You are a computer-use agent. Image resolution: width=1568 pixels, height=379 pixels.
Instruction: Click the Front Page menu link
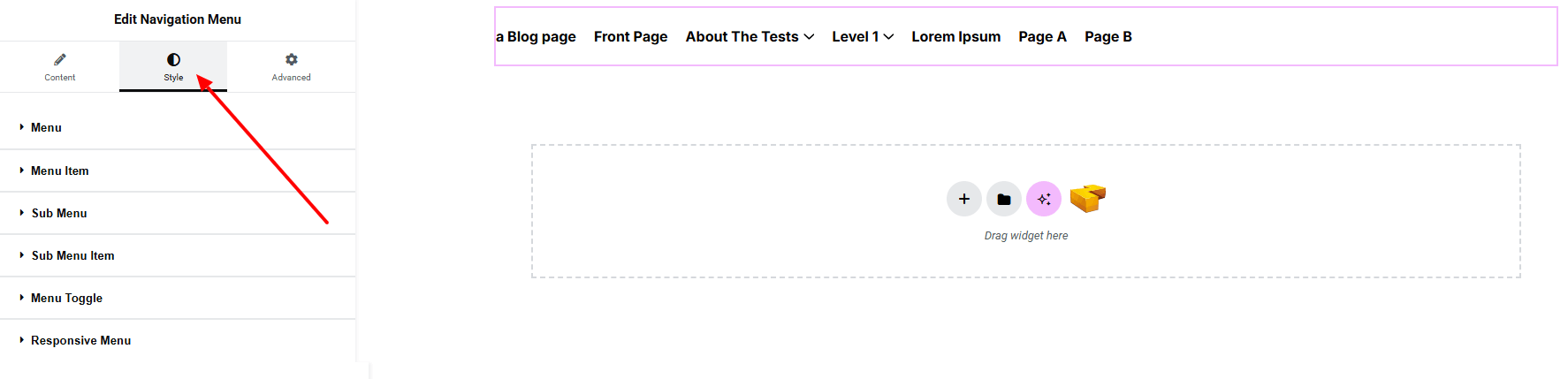[x=630, y=37]
